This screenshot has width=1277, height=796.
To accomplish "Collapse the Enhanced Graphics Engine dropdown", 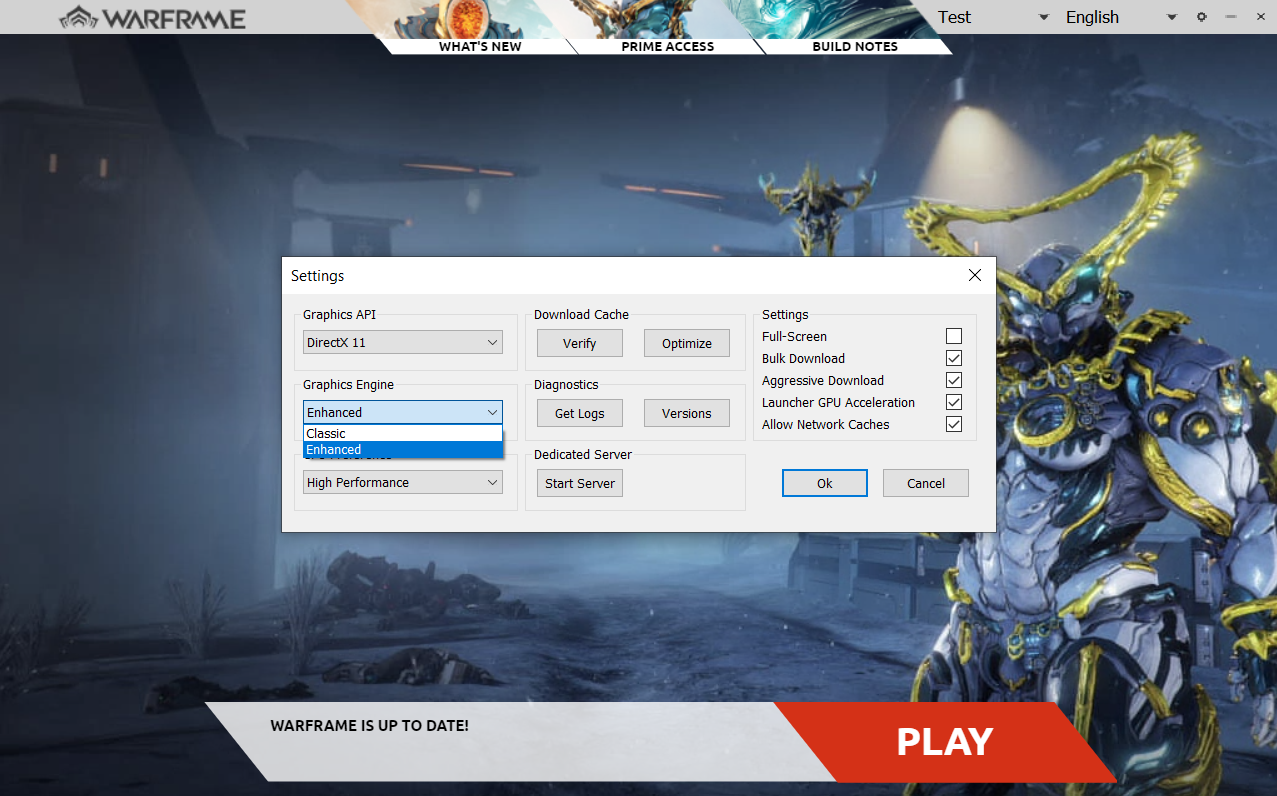I will click(403, 412).
